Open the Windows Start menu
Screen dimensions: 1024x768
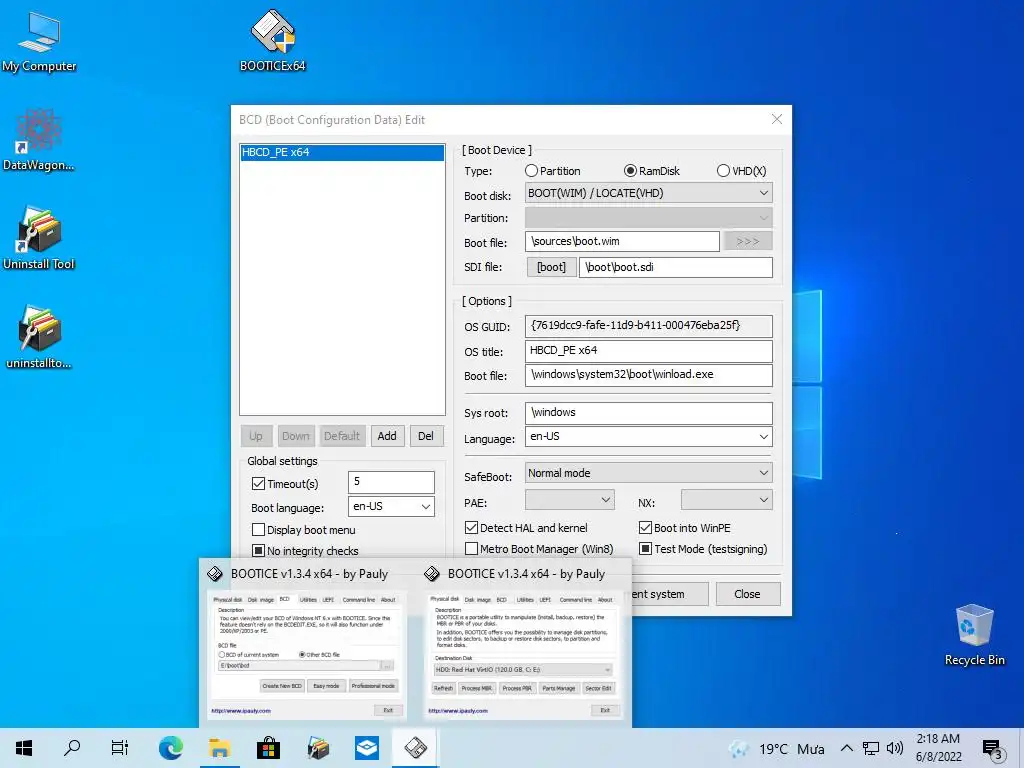(x=24, y=748)
